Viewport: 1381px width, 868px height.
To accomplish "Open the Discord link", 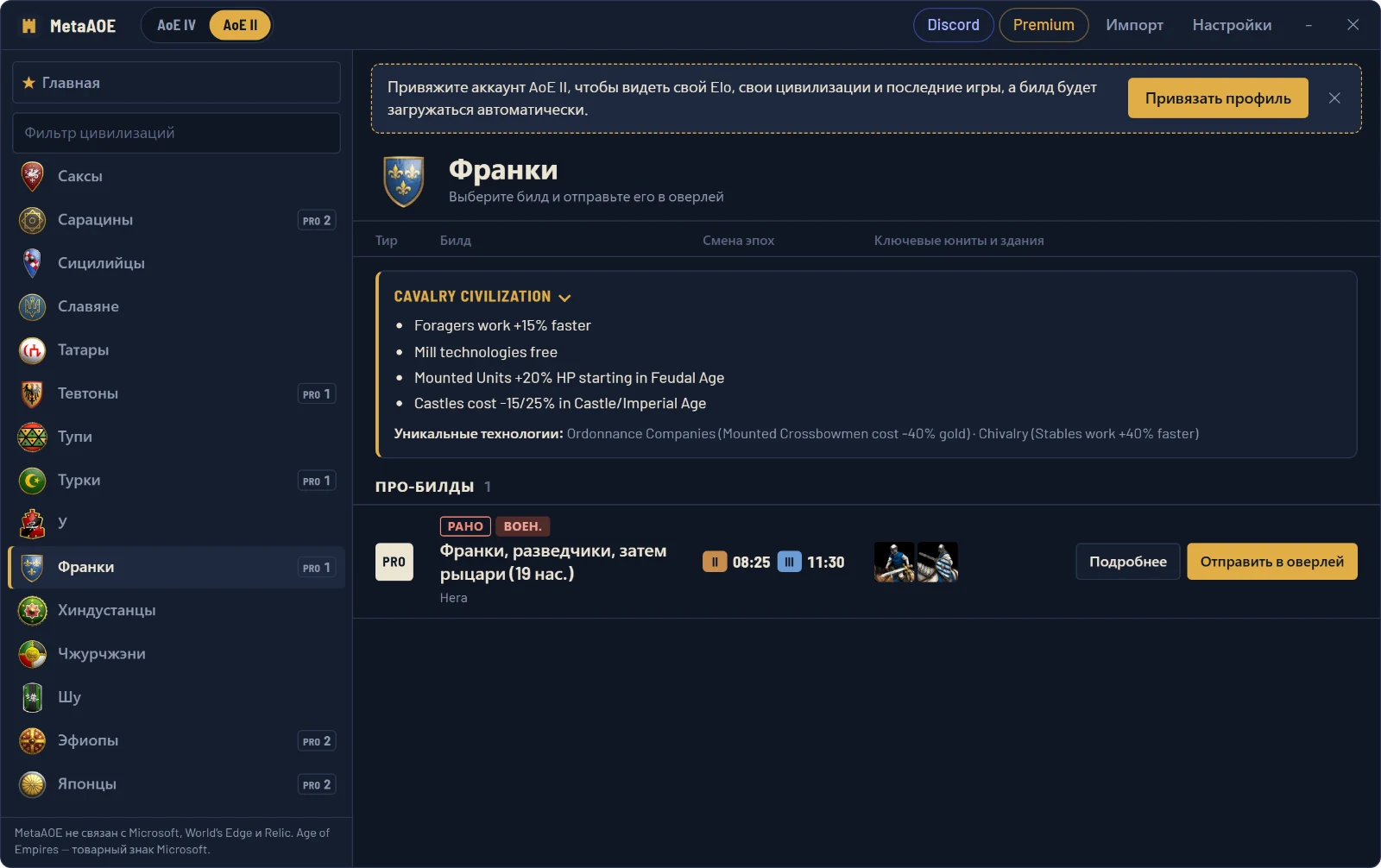I will click(953, 25).
